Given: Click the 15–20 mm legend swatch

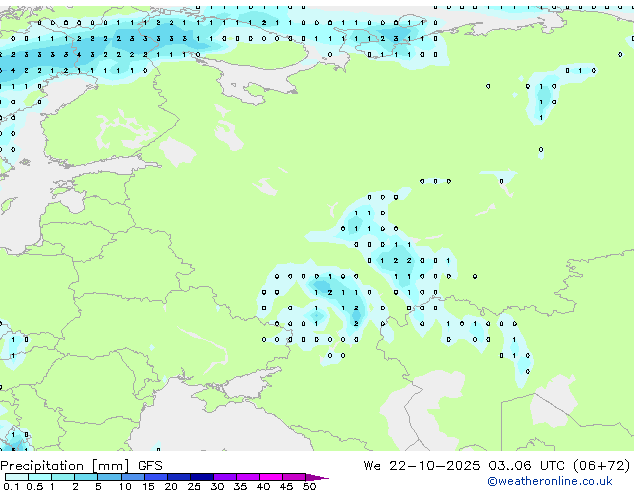Looking at the screenshot, I should pos(155,477).
